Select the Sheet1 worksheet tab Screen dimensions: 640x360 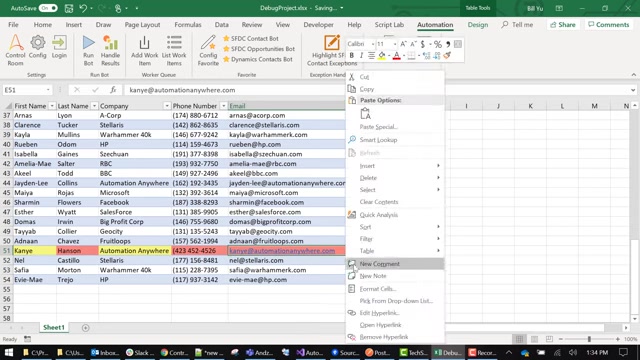[54, 327]
